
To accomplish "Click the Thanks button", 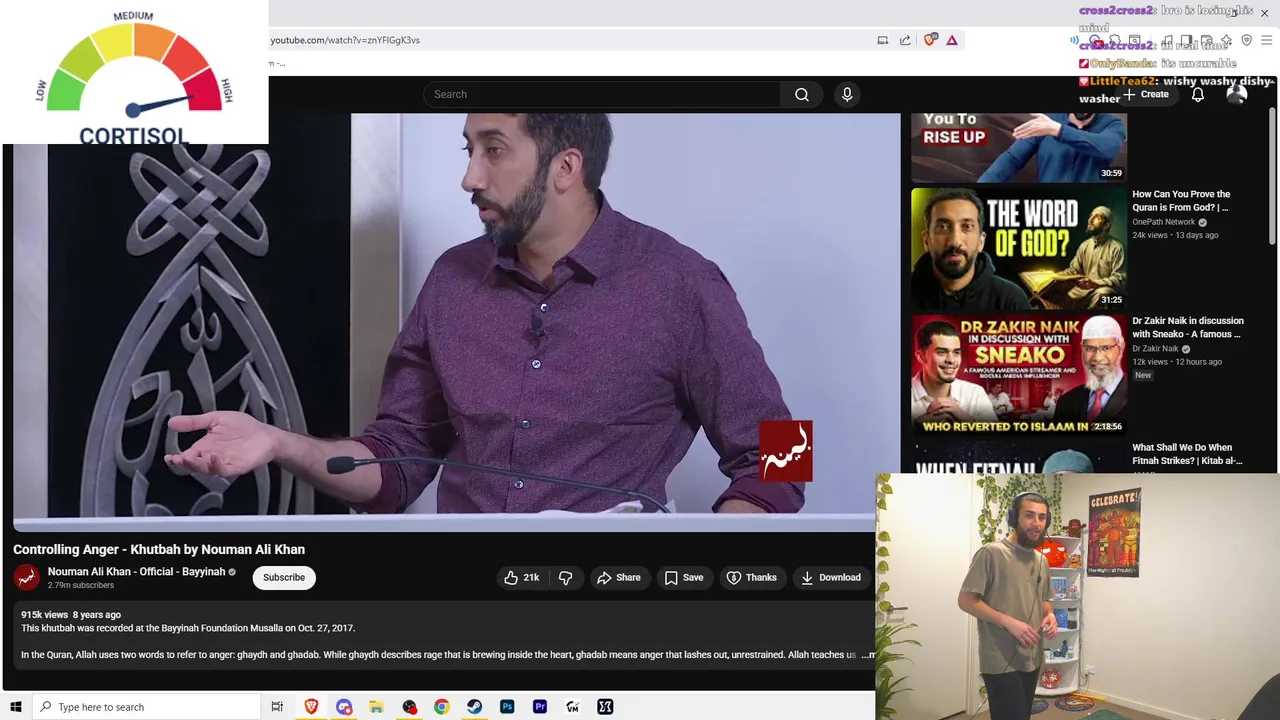I will [751, 577].
